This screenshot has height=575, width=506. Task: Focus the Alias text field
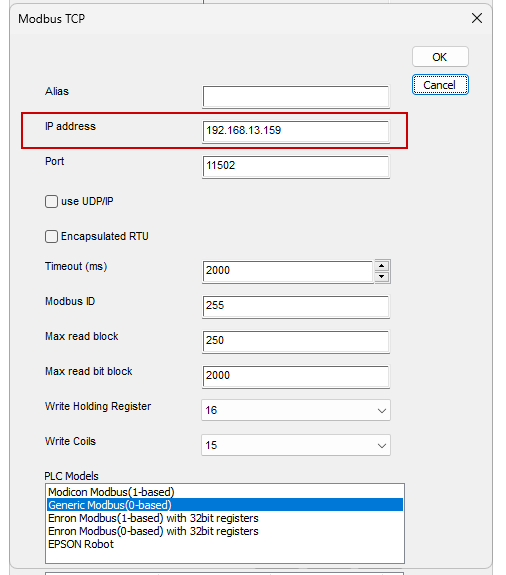coord(296,96)
